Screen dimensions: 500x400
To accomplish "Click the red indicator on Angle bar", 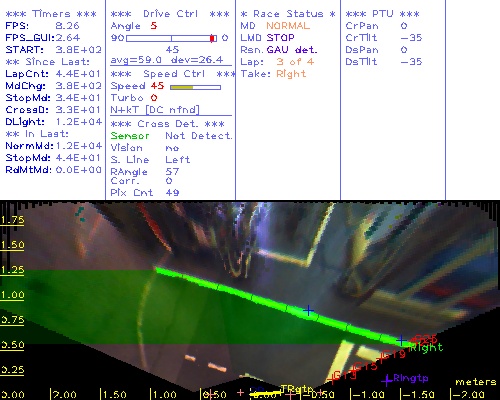I will pos(212,38).
